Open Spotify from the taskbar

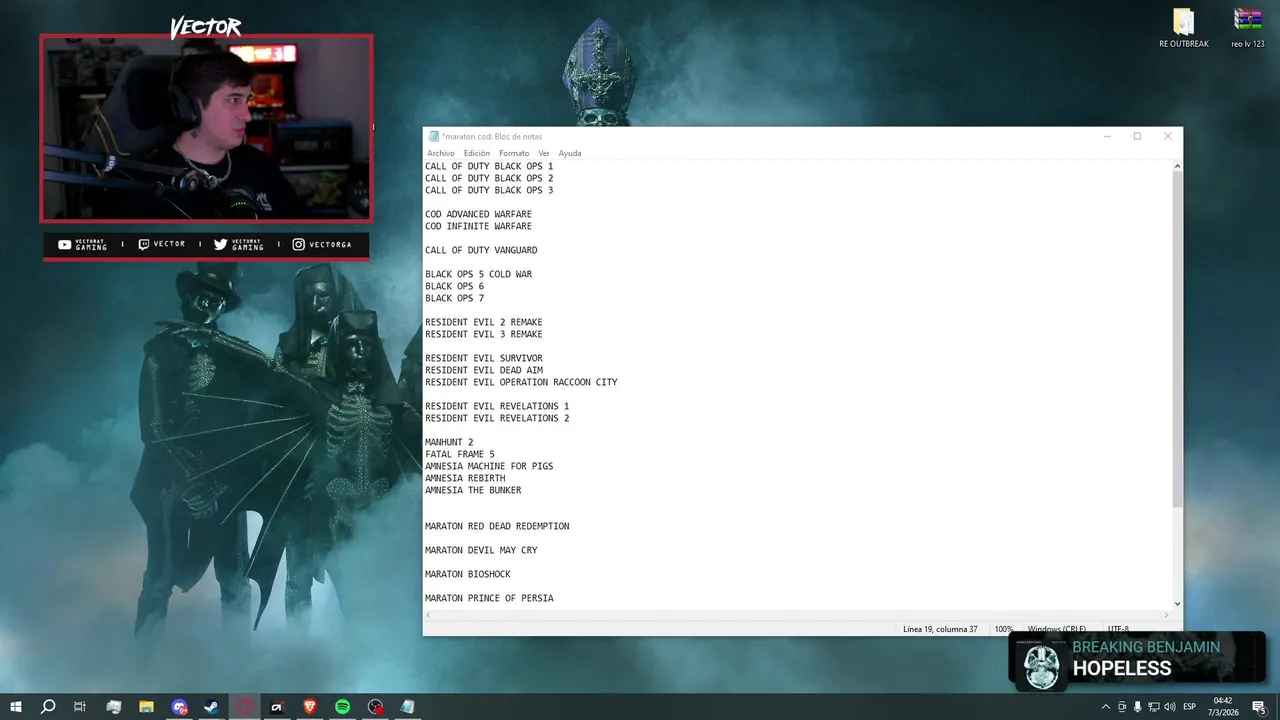(x=342, y=707)
